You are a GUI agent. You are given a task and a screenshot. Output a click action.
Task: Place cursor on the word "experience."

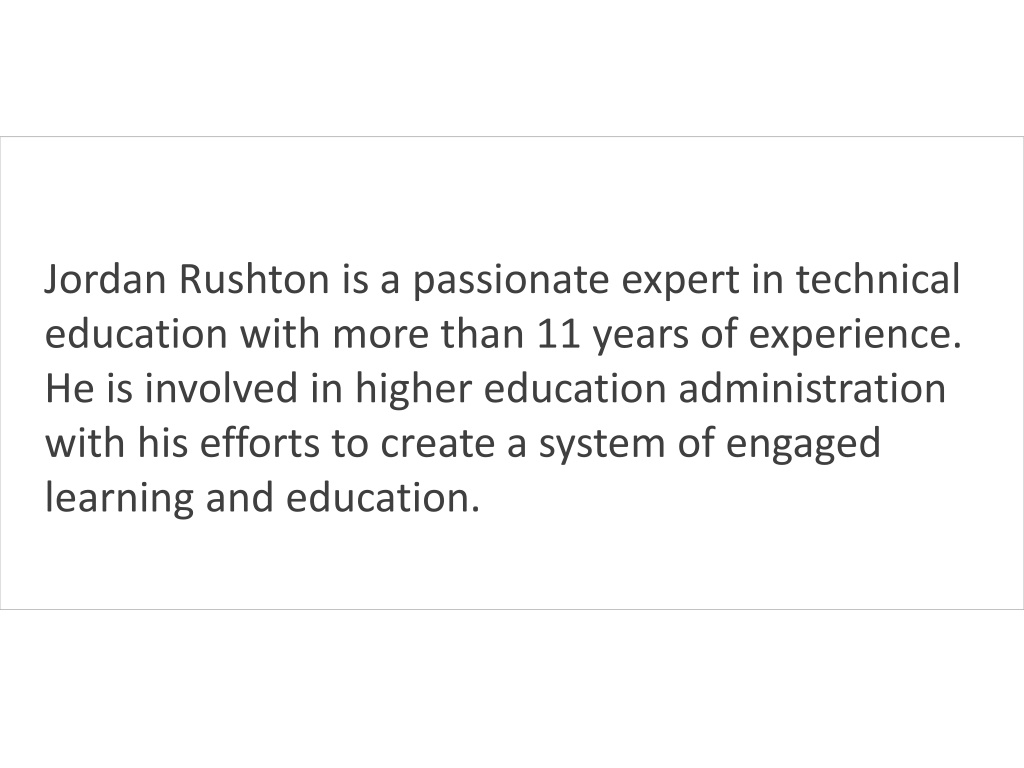click(855, 336)
